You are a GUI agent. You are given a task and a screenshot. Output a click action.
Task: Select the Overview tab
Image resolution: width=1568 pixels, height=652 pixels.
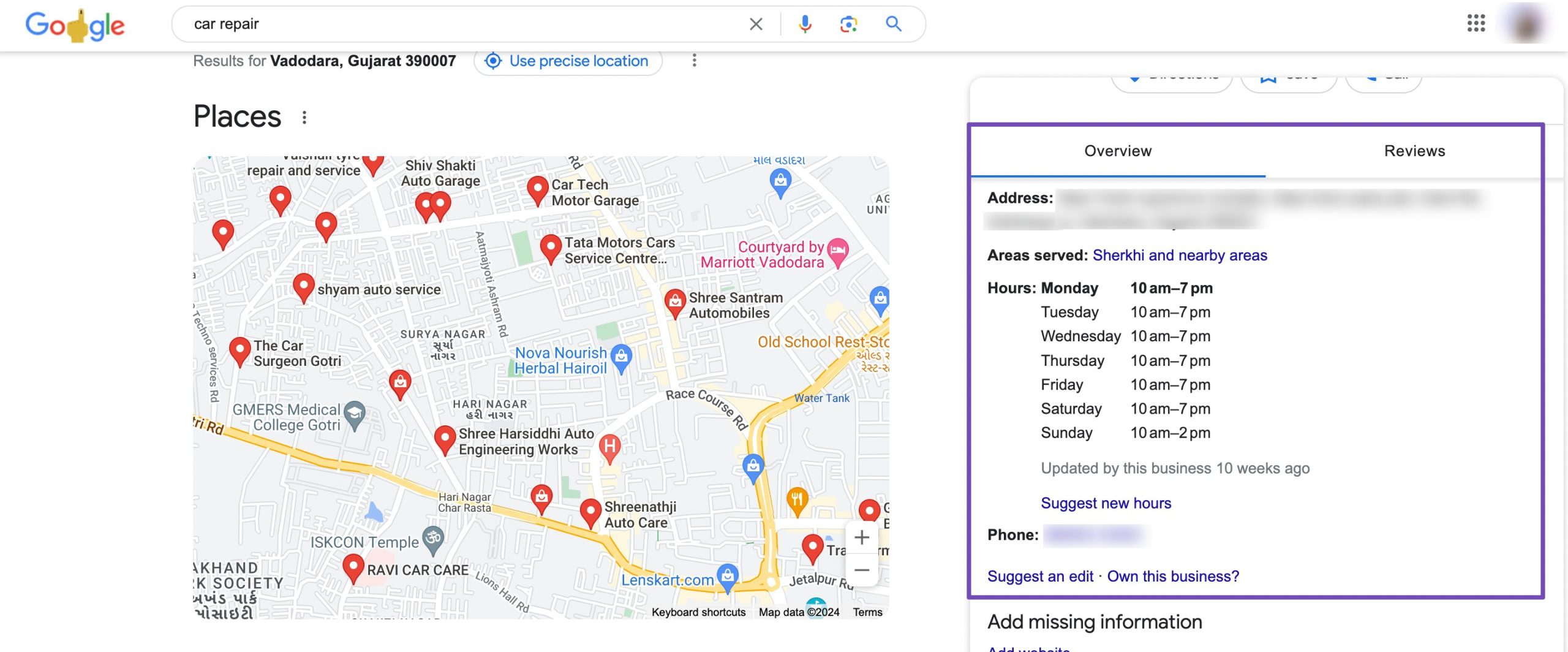point(1118,151)
